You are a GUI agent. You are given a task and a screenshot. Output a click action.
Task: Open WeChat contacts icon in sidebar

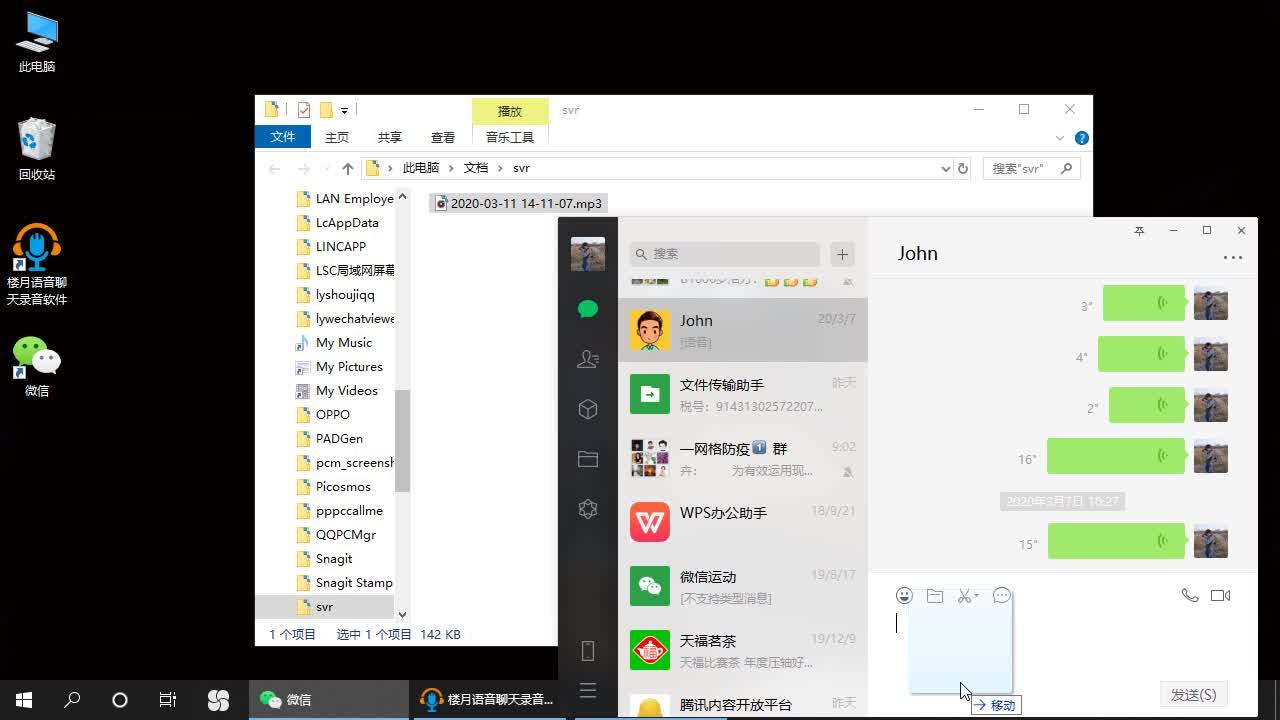(x=588, y=359)
